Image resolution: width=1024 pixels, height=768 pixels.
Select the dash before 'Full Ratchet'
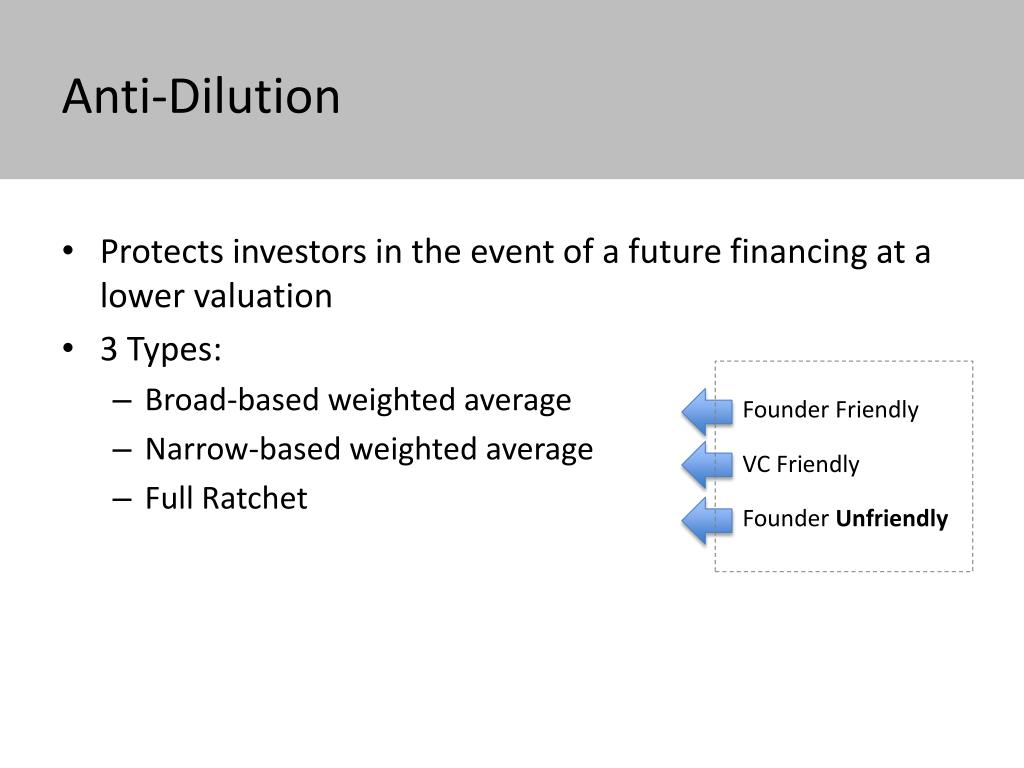(x=122, y=500)
